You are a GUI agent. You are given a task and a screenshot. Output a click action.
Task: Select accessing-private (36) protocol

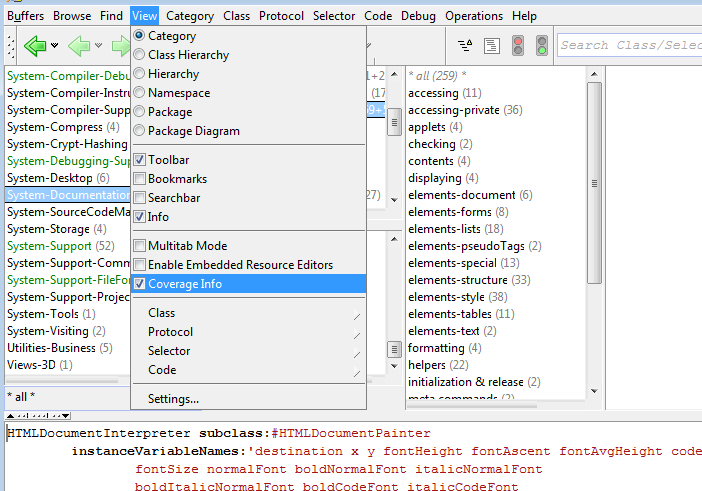tap(465, 110)
